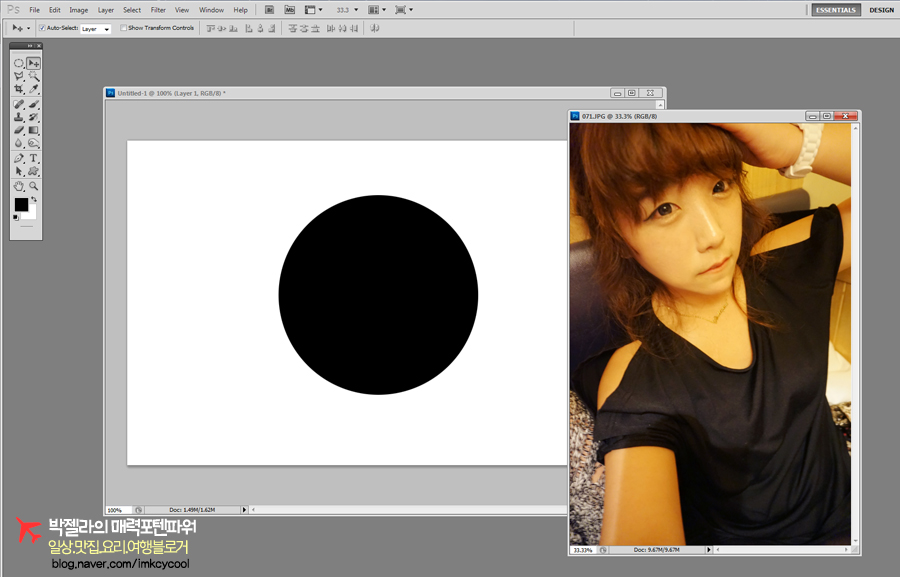Switch to the Design workspace
The width and height of the screenshot is (900, 577).
click(881, 10)
